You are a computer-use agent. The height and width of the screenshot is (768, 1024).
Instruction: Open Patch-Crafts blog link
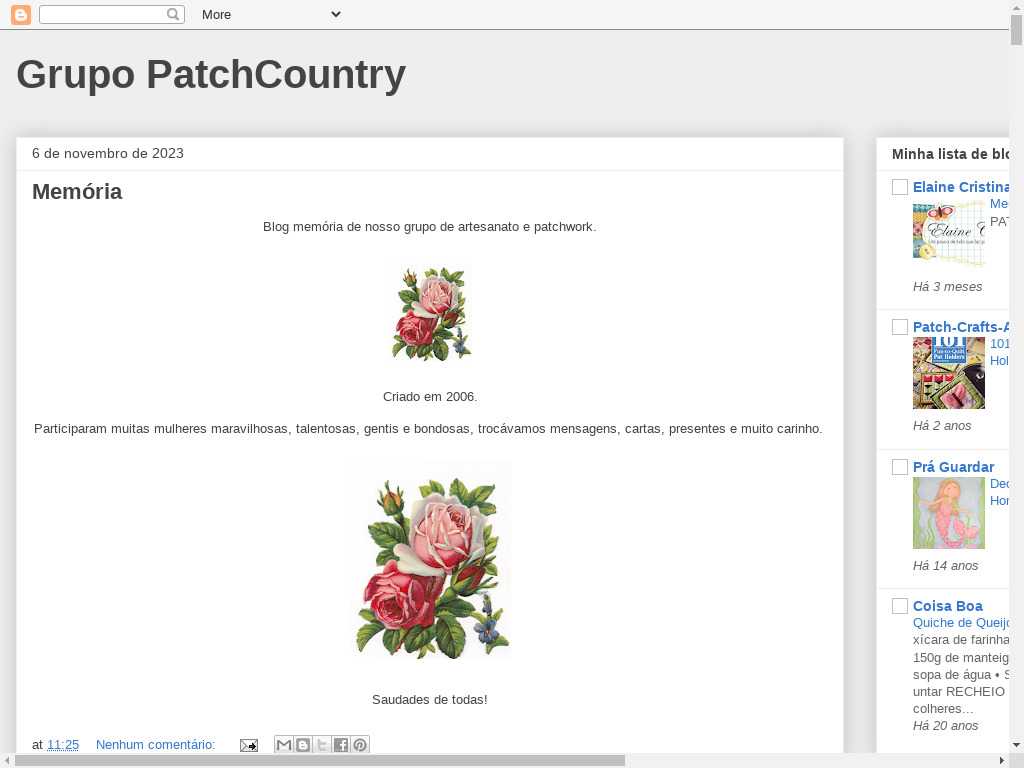[961, 327]
